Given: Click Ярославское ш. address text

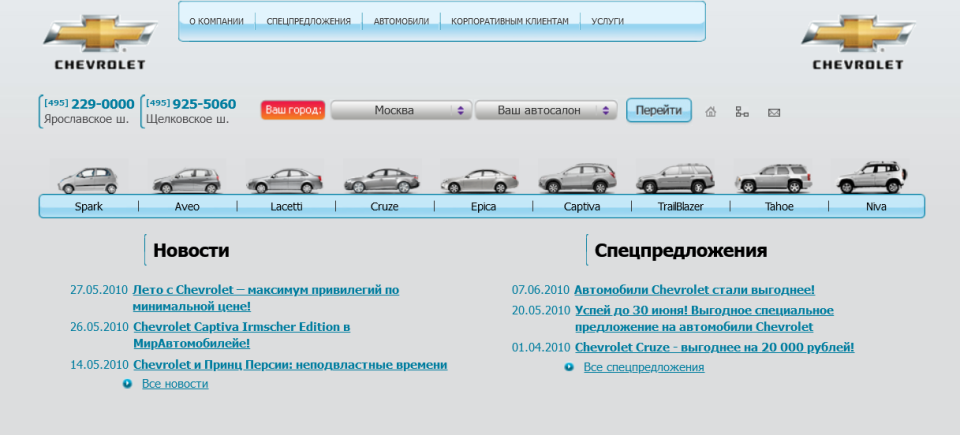Looking at the screenshot, I should click(86, 119).
